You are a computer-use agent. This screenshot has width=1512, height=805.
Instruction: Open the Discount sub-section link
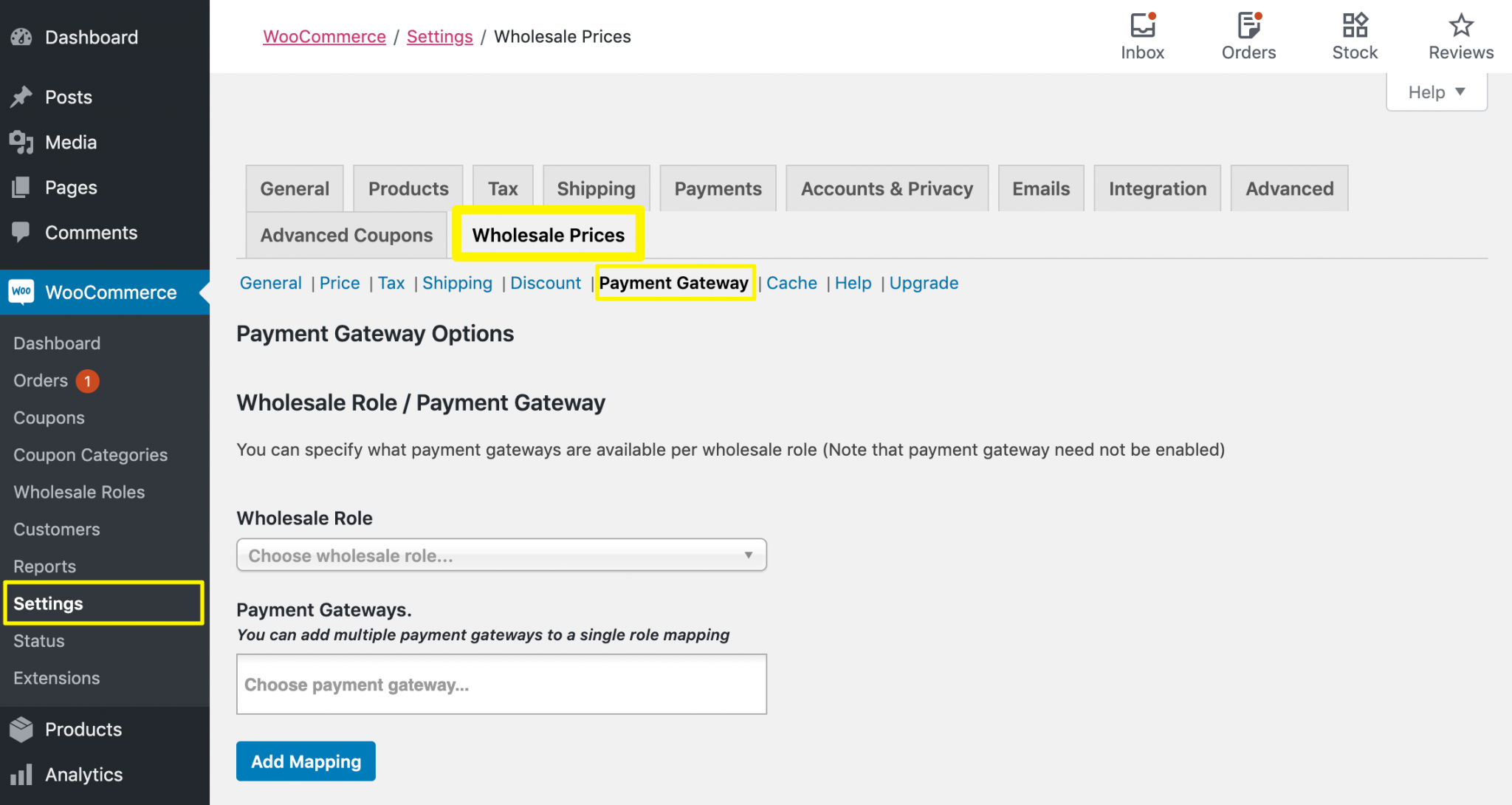(x=546, y=283)
